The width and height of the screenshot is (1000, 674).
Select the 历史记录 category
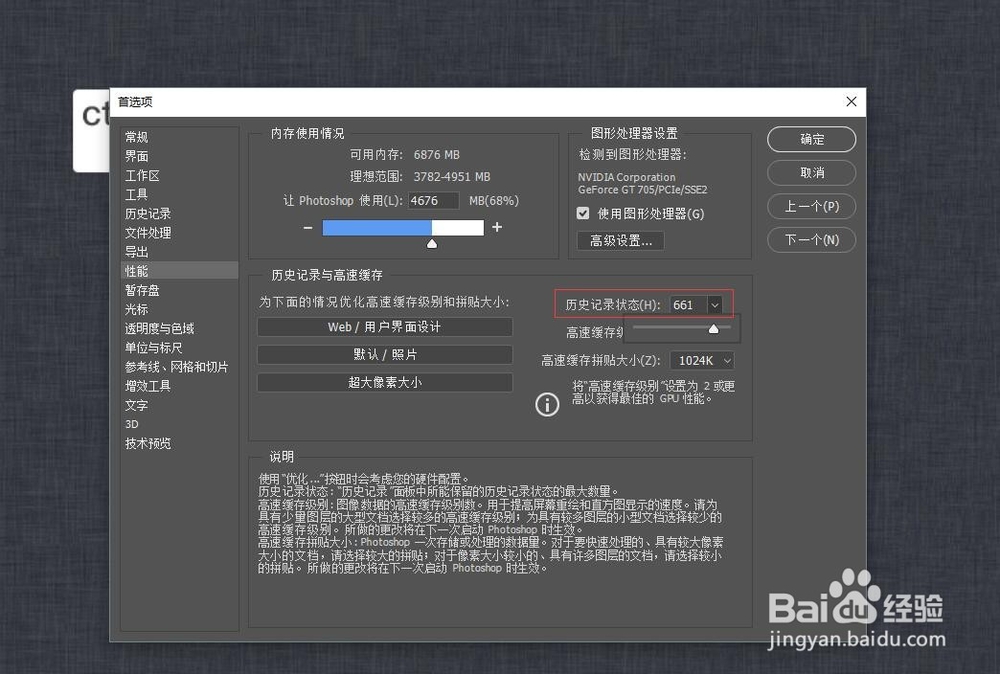coord(148,214)
